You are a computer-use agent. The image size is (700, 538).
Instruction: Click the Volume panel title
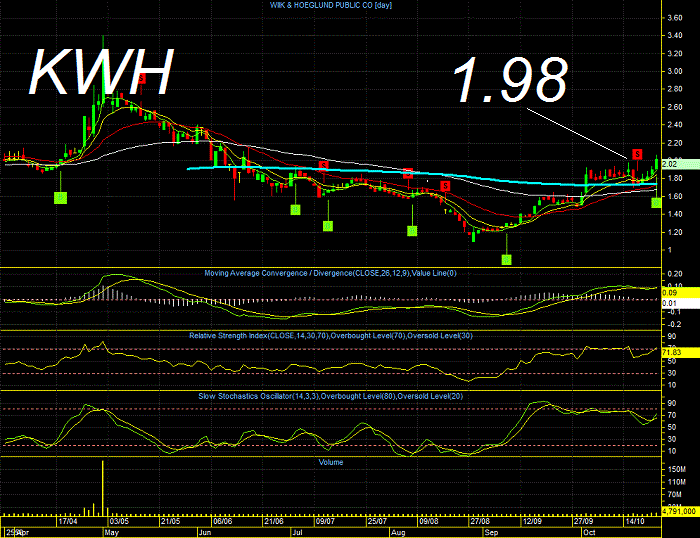click(x=331, y=462)
